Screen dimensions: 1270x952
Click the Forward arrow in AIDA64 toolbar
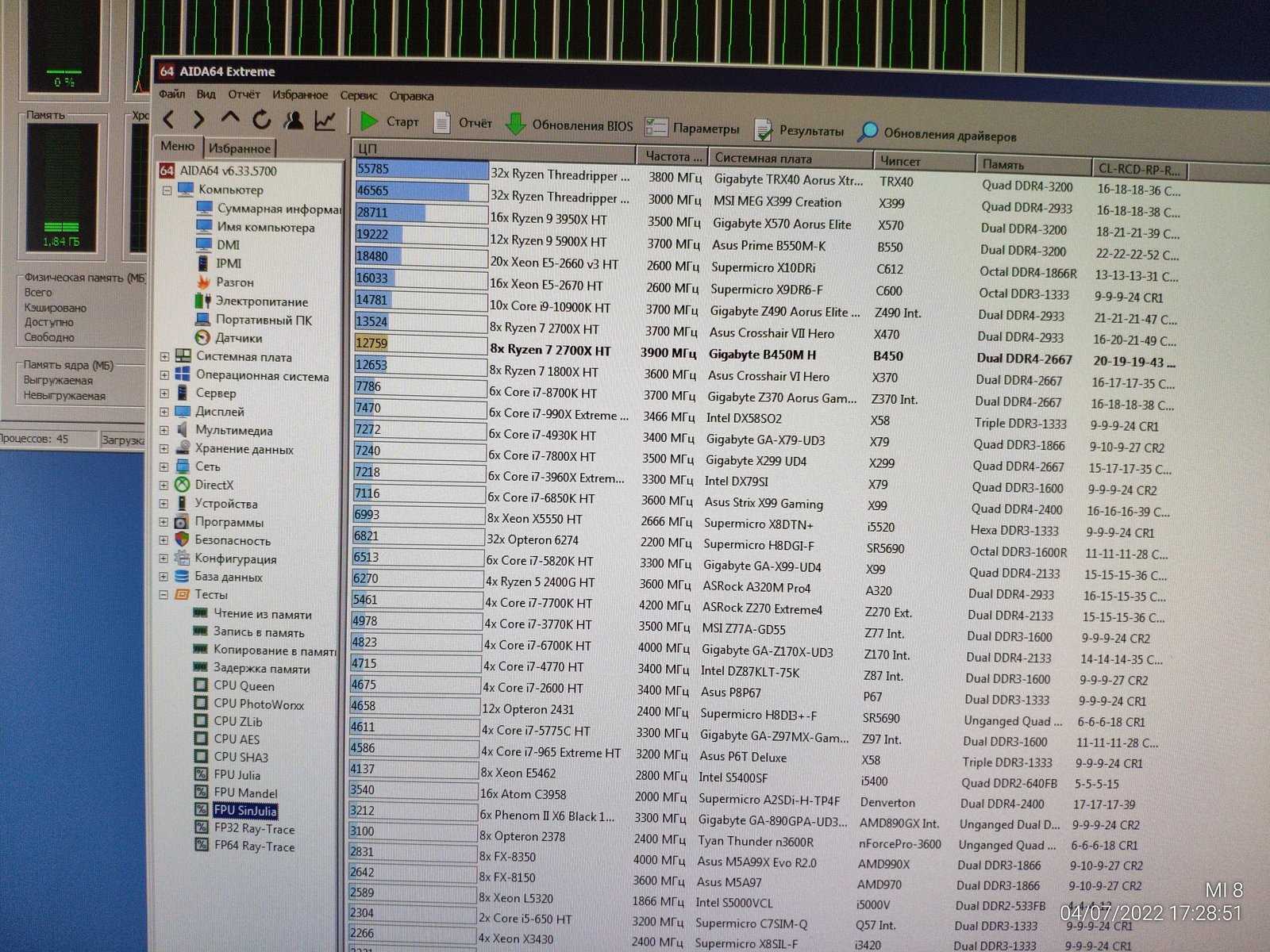198,120
